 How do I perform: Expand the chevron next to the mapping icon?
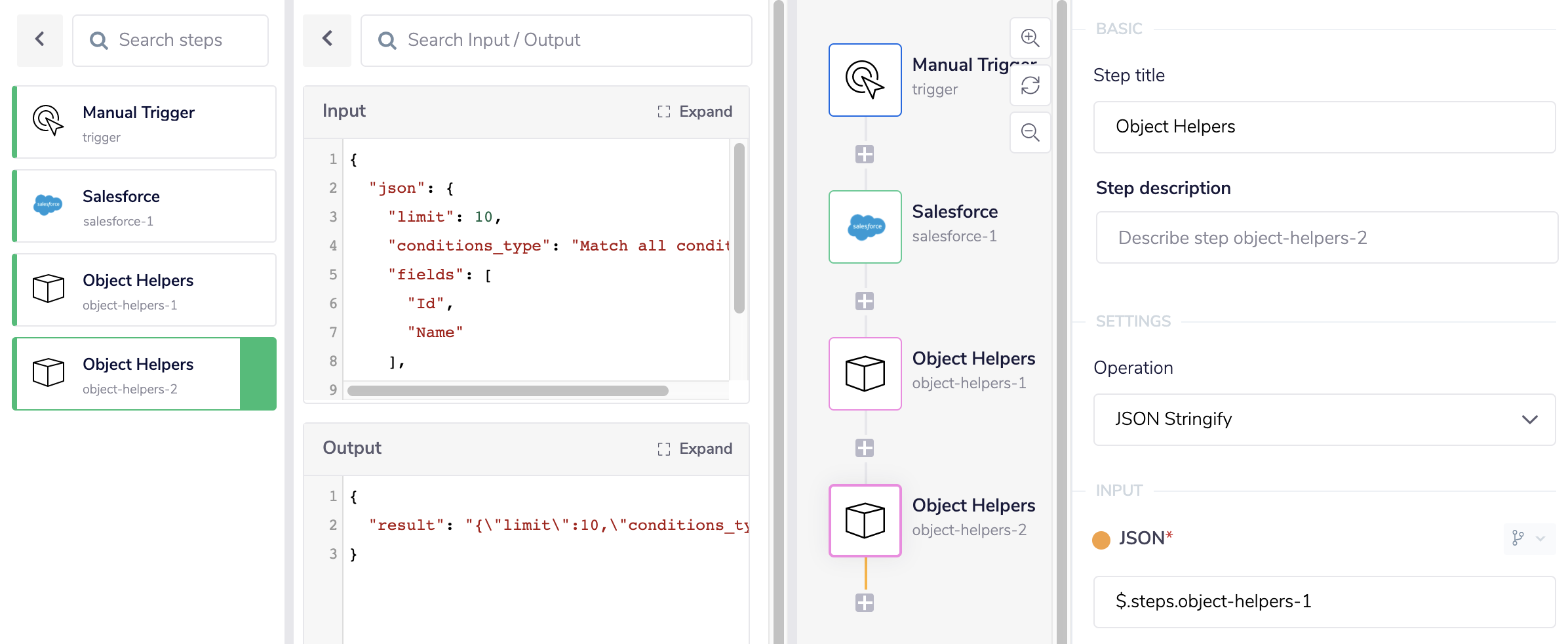click(x=1542, y=539)
